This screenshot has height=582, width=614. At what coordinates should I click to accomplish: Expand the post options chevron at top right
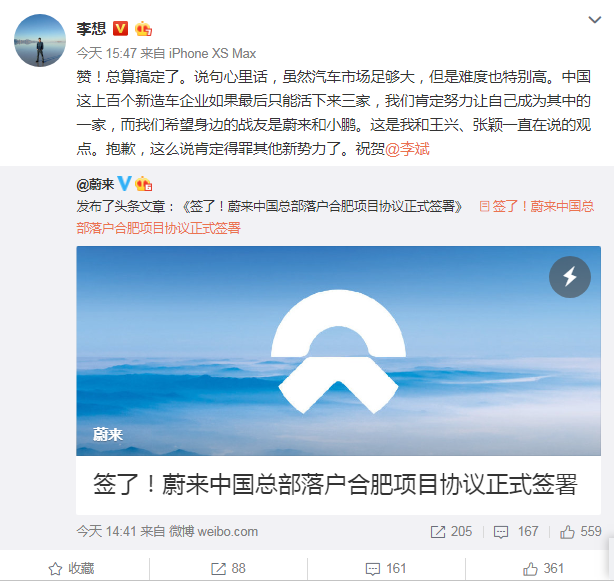tap(594, 20)
